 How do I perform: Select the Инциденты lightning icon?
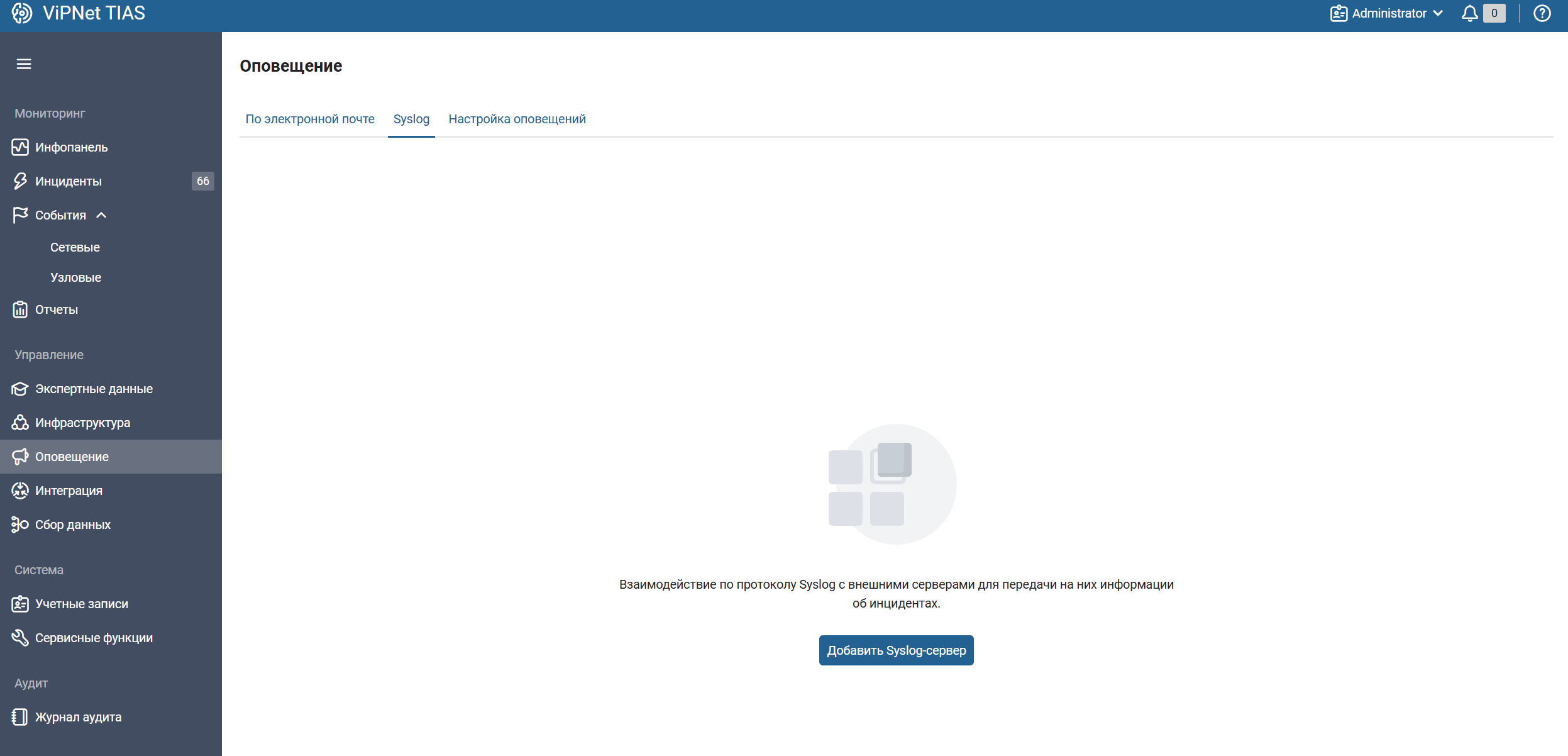click(x=19, y=181)
